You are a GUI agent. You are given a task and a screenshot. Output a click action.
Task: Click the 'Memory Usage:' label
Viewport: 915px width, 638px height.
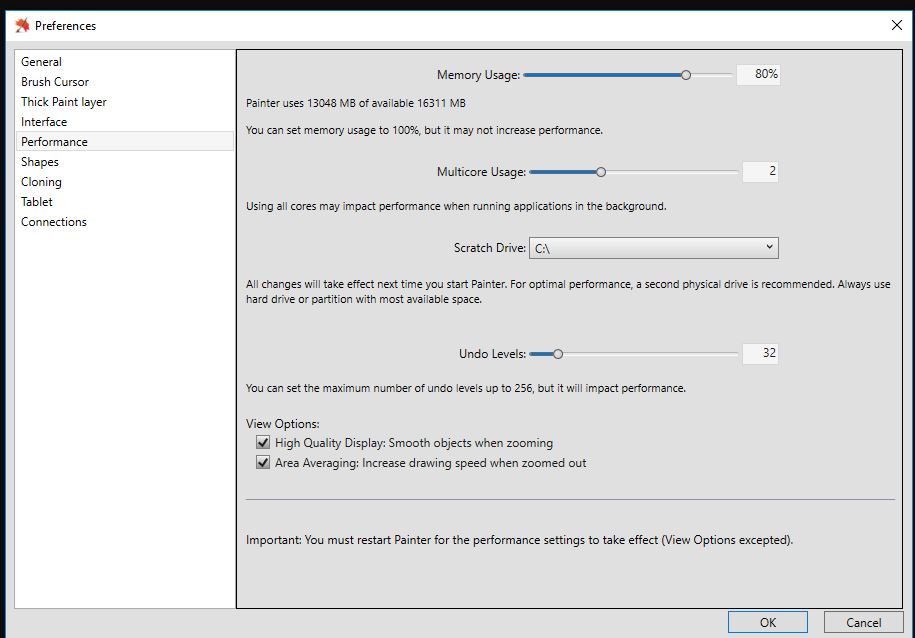pyautogui.click(x=478, y=75)
